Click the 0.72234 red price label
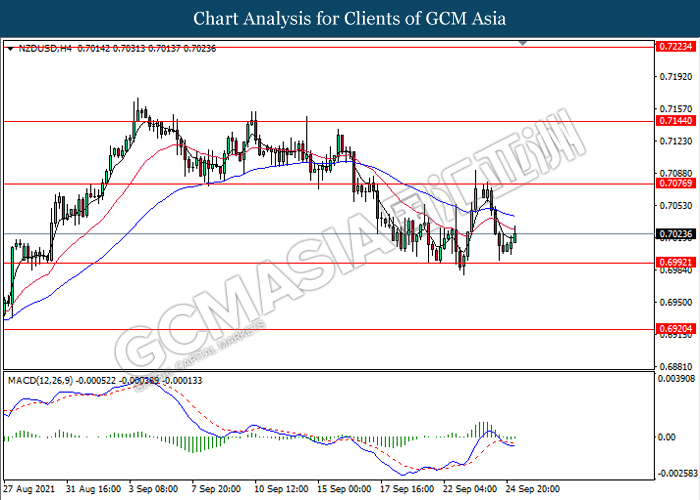This screenshot has width=700, height=500. point(676,46)
